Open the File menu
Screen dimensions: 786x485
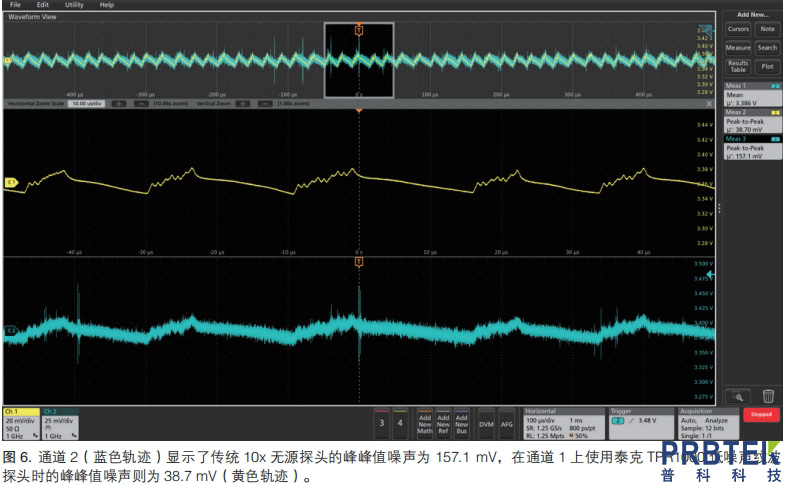(15, 5)
